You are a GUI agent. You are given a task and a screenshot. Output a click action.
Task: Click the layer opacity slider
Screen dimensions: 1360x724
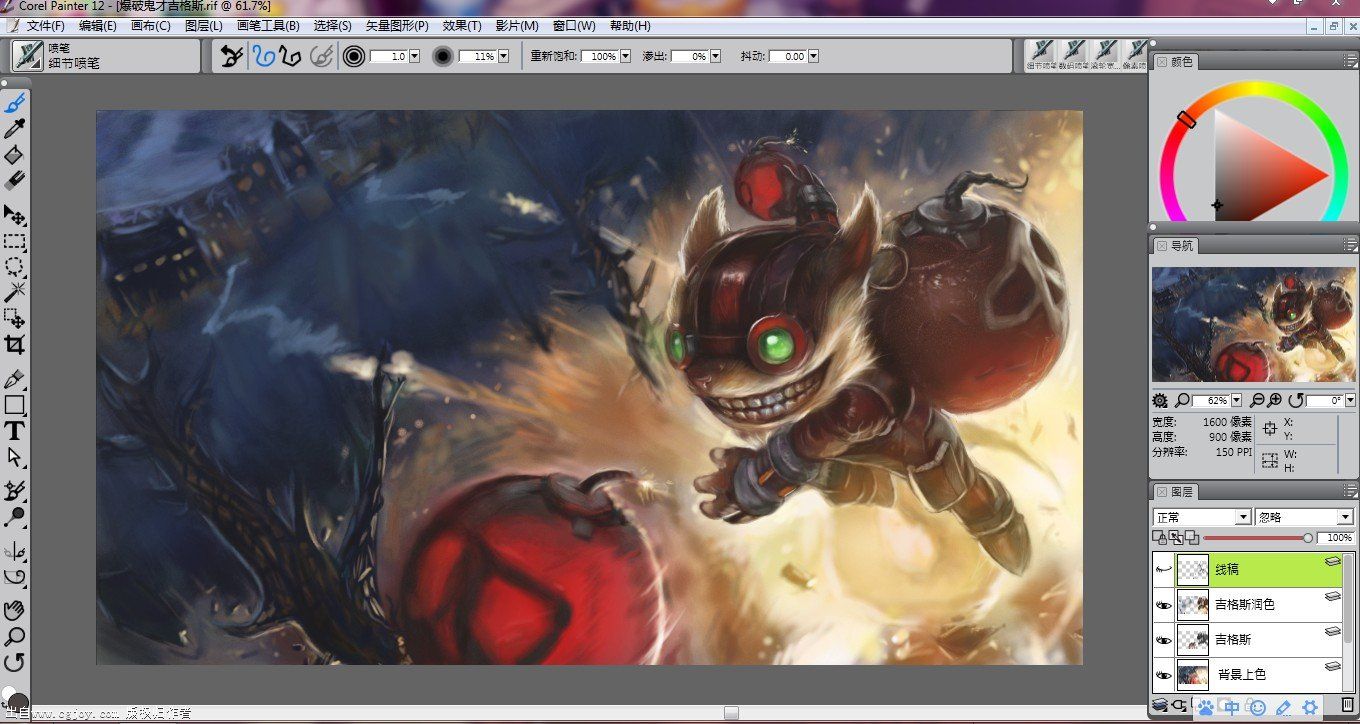tap(1257, 538)
